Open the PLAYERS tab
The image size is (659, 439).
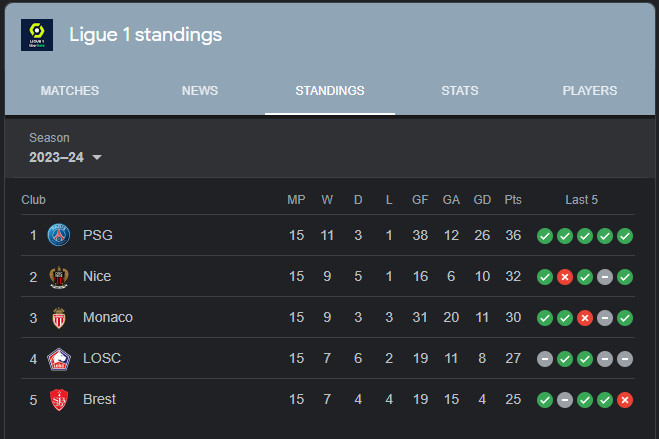coord(590,91)
